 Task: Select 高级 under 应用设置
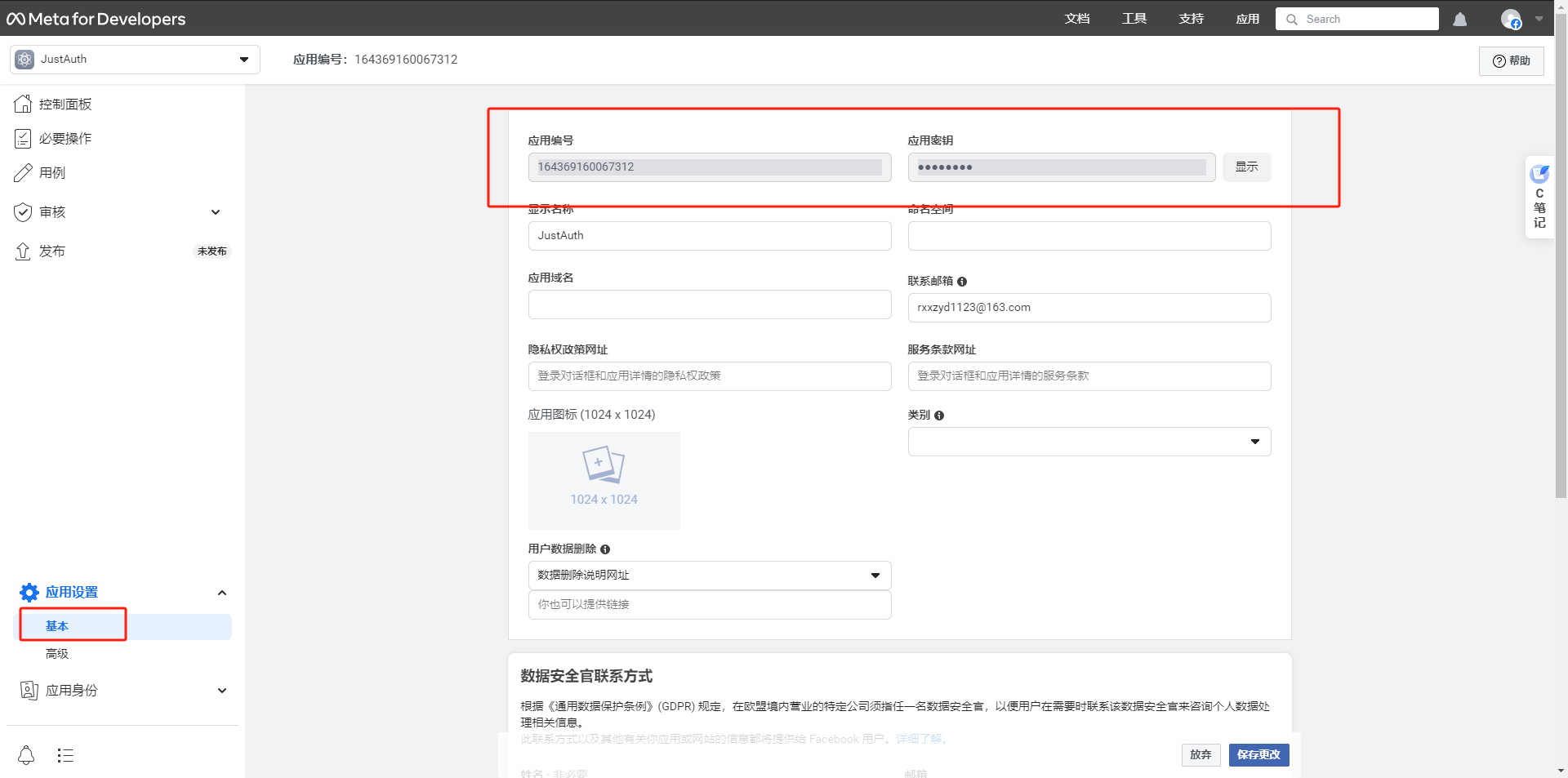(57, 654)
